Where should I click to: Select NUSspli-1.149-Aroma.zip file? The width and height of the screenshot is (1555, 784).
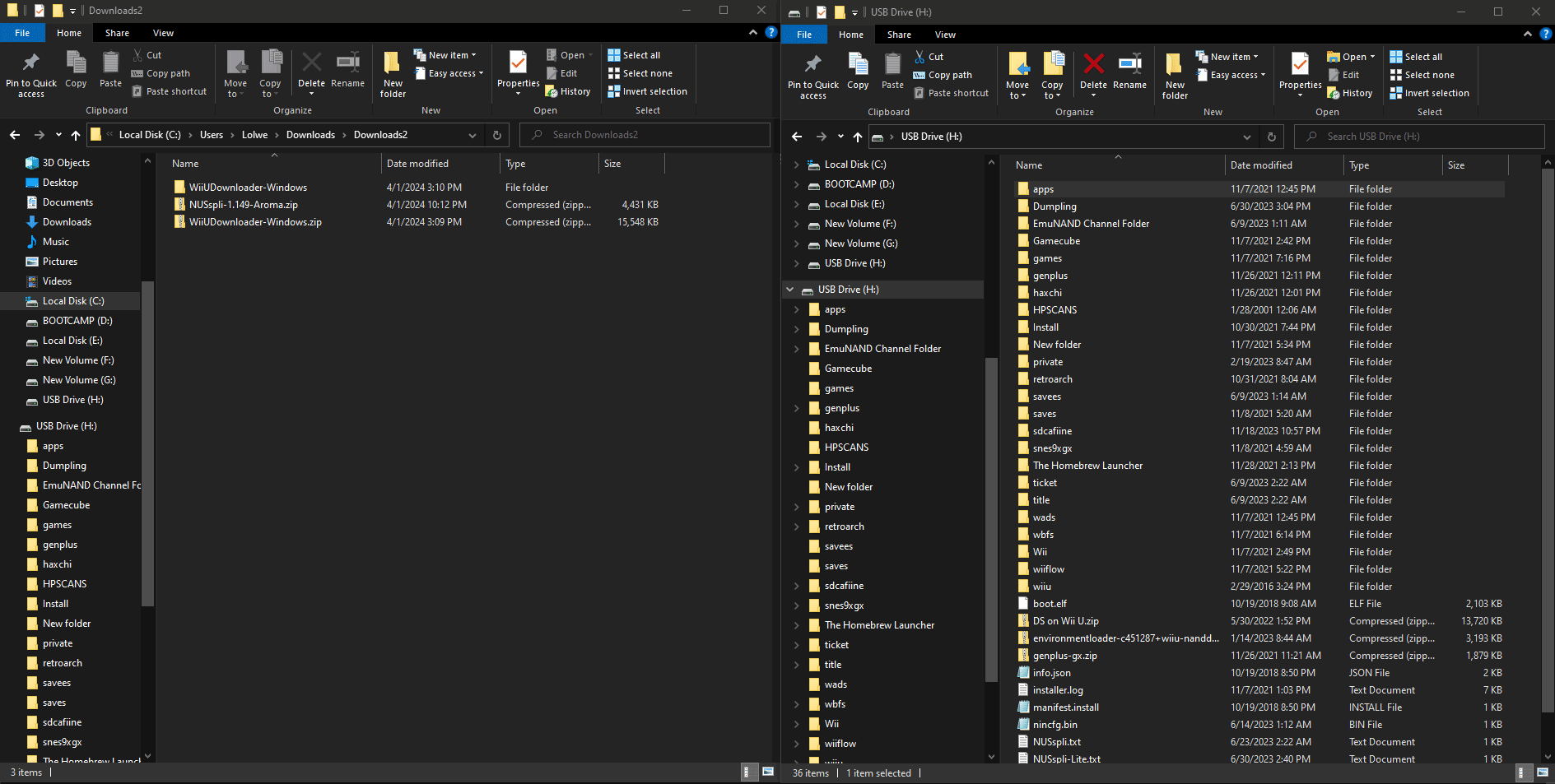tap(244, 205)
